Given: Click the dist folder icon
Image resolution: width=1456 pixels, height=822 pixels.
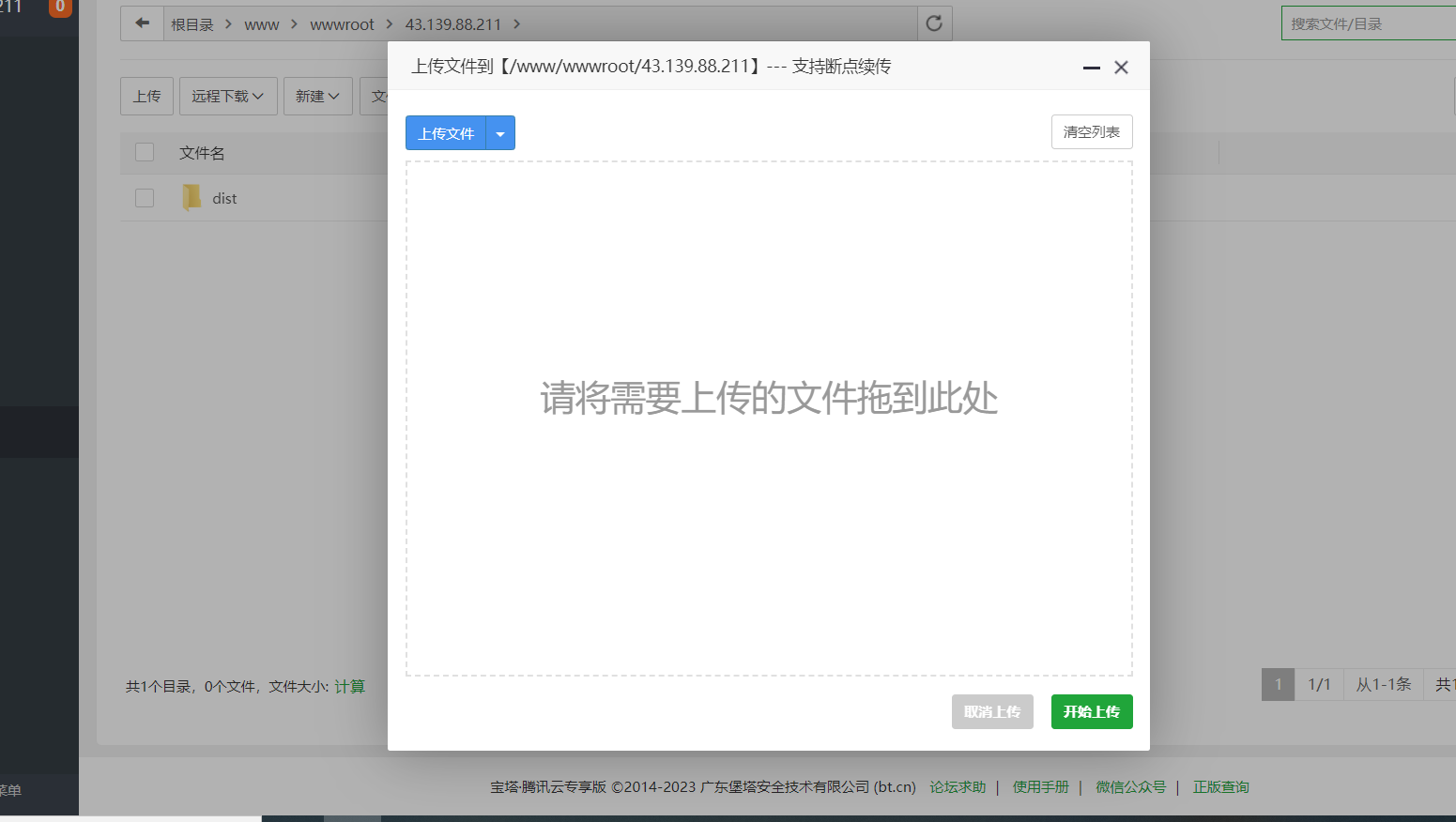Looking at the screenshot, I should (192, 198).
